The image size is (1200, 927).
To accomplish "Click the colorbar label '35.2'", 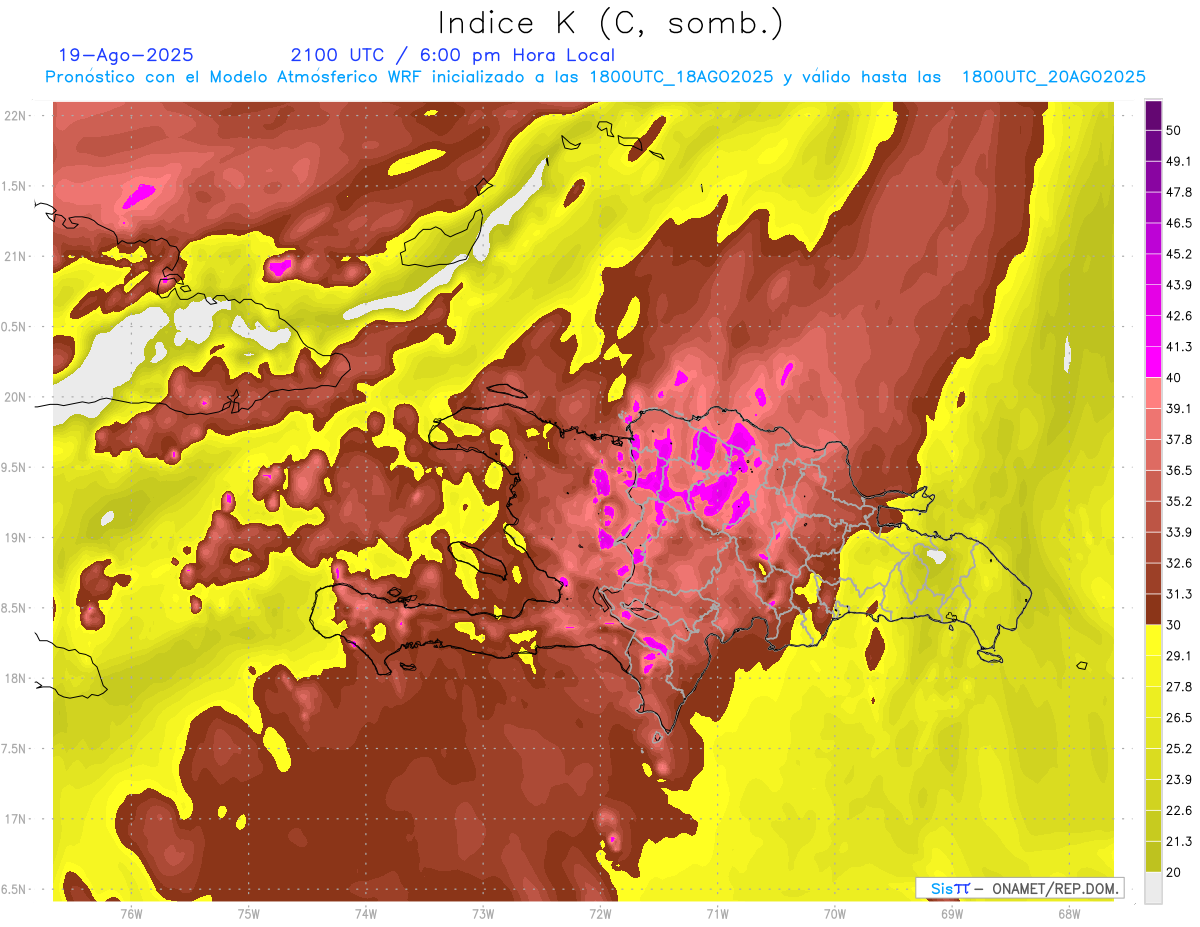I will (1179, 502).
